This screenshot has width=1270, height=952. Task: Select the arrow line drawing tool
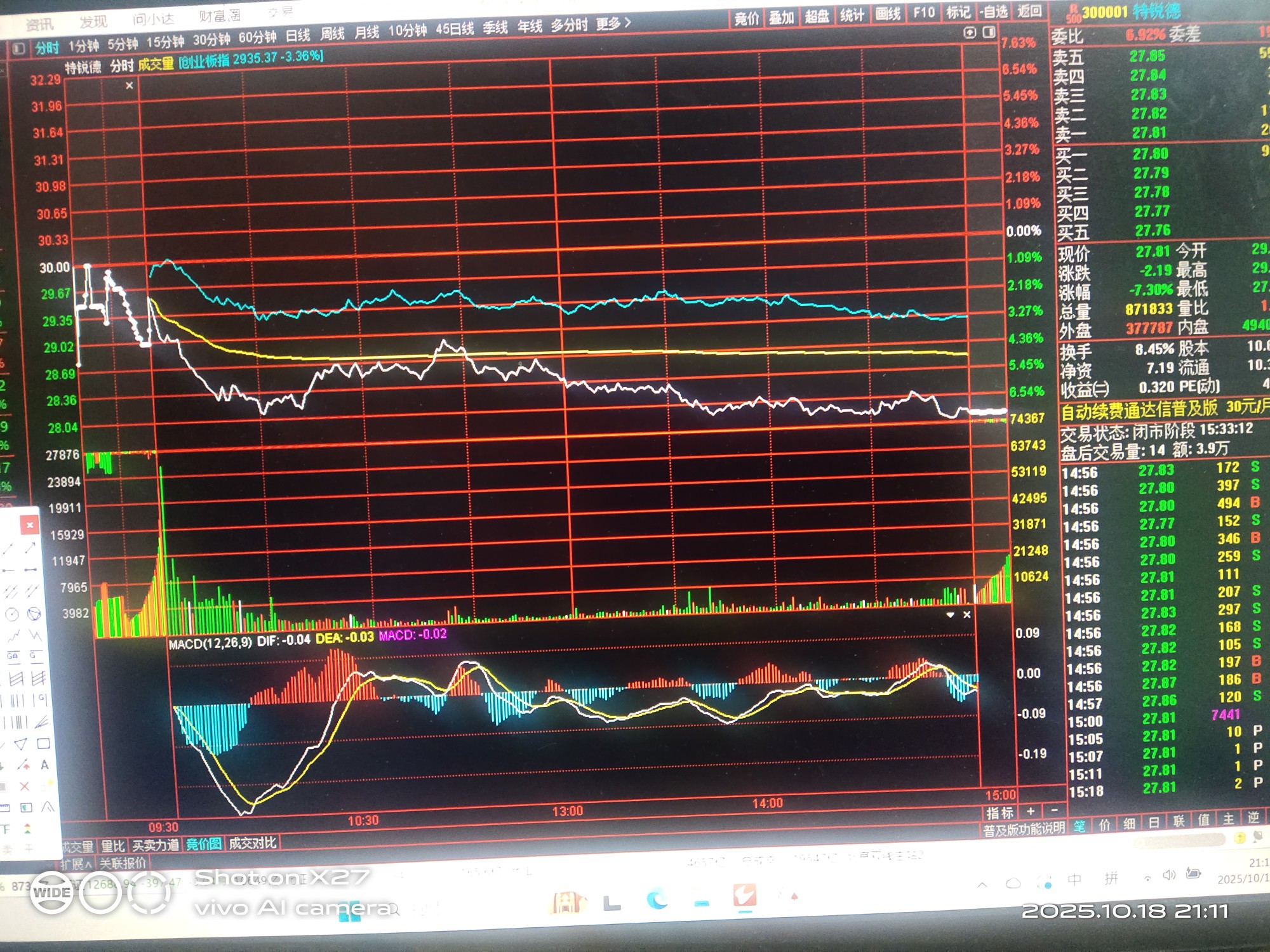pyautogui.click(x=29, y=548)
